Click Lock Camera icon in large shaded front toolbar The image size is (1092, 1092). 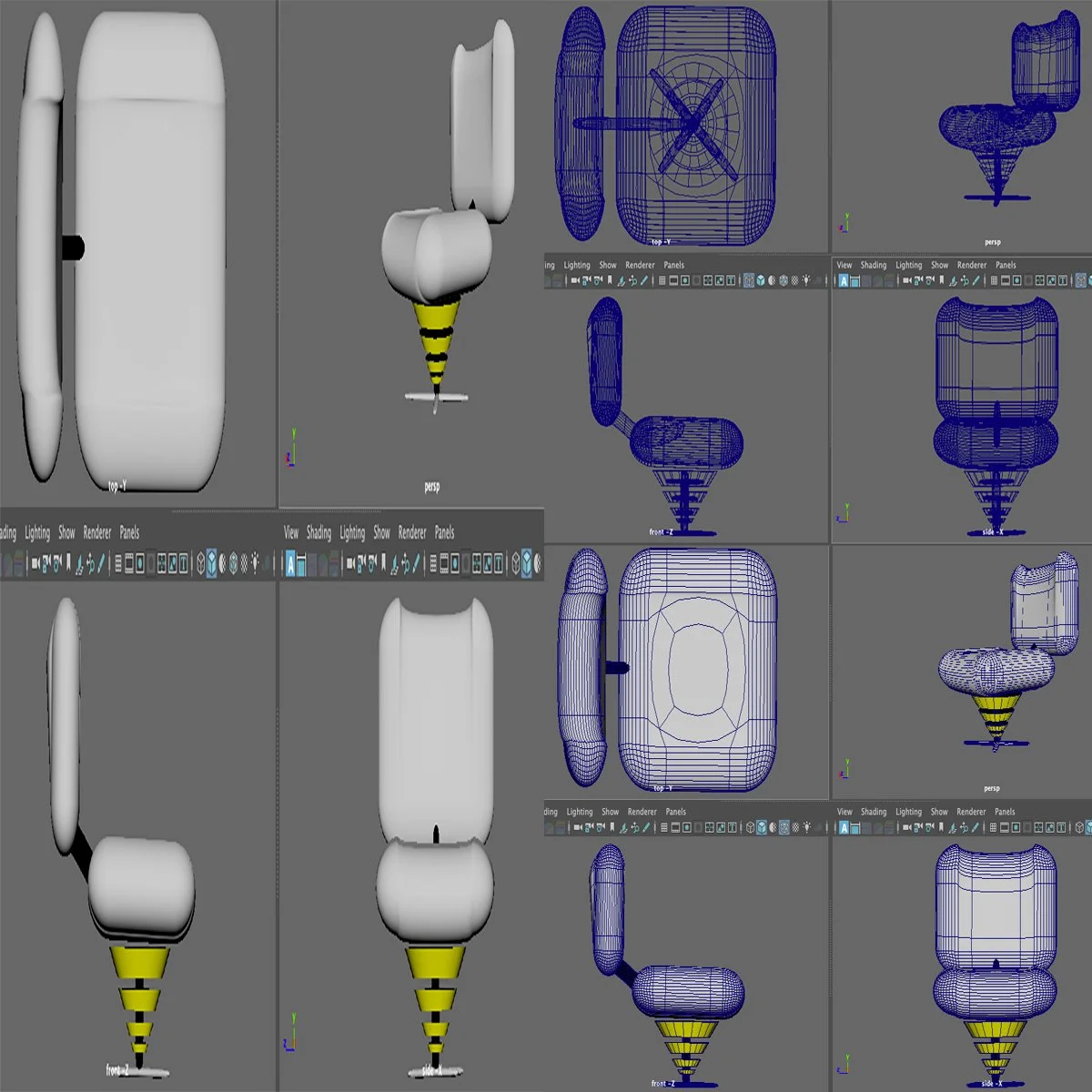click(46, 564)
